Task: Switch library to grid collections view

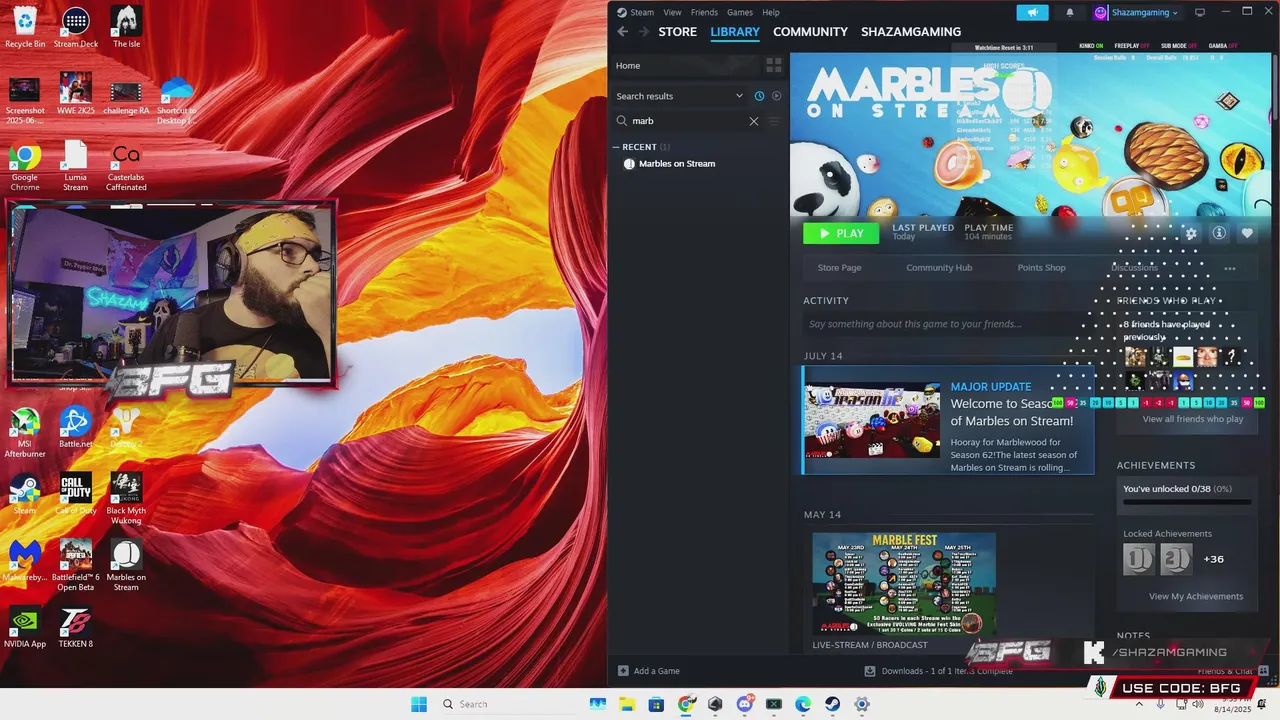Action: click(773, 65)
